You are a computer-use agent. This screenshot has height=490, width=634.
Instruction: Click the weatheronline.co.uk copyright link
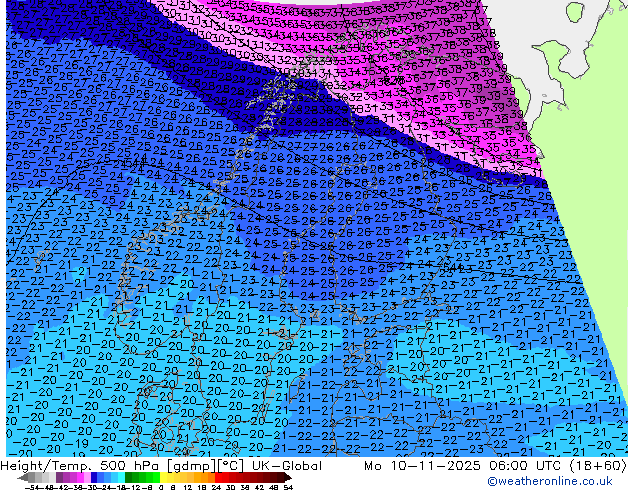tap(550, 481)
